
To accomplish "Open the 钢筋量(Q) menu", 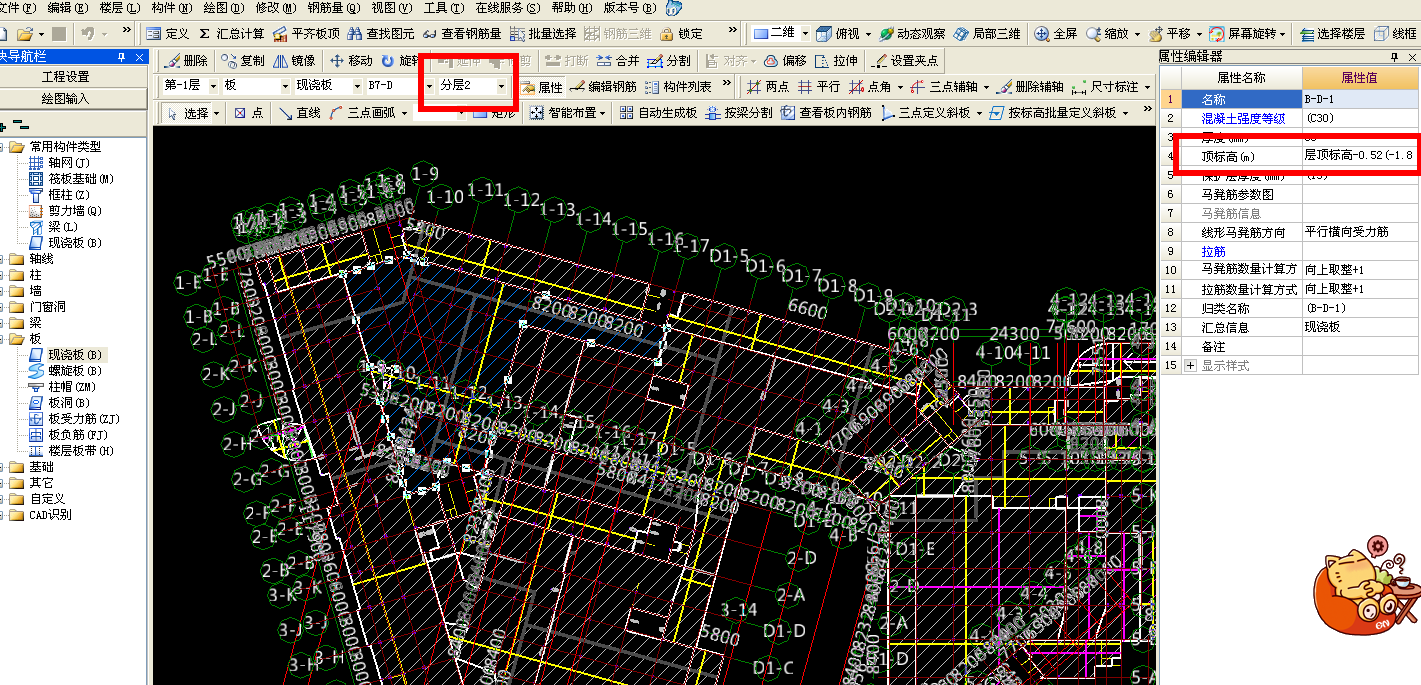I will click(x=335, y=8).
